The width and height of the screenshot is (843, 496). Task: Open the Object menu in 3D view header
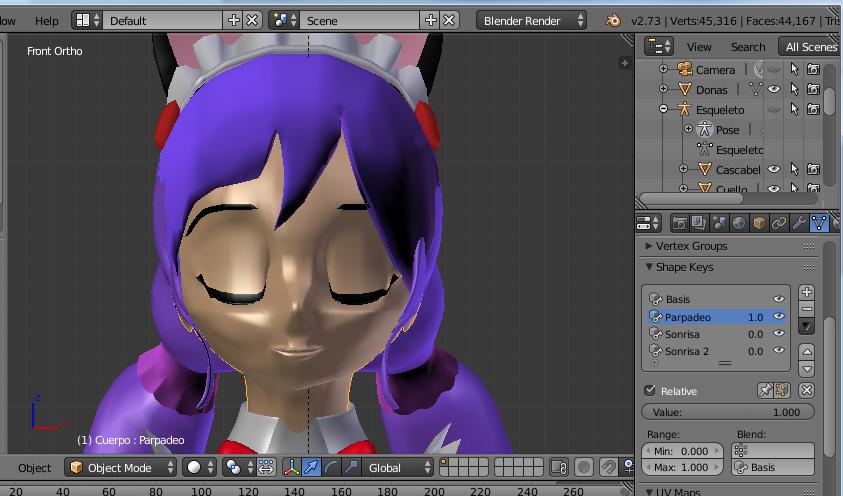pos(34,468)
